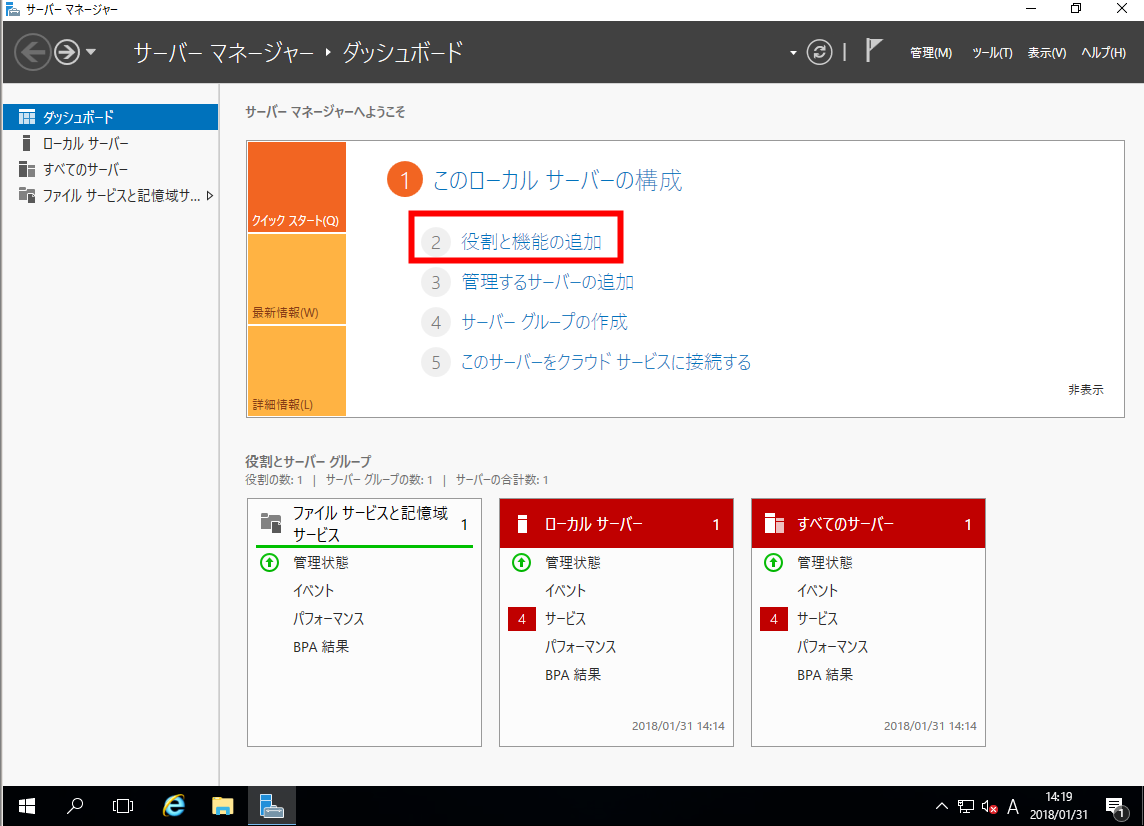The width and height of the screenshot is (1144, 826).
Task: Click パフォーマンス in すべてのサーバー tile
Action: pyautogui.click(x=832, y=646)
